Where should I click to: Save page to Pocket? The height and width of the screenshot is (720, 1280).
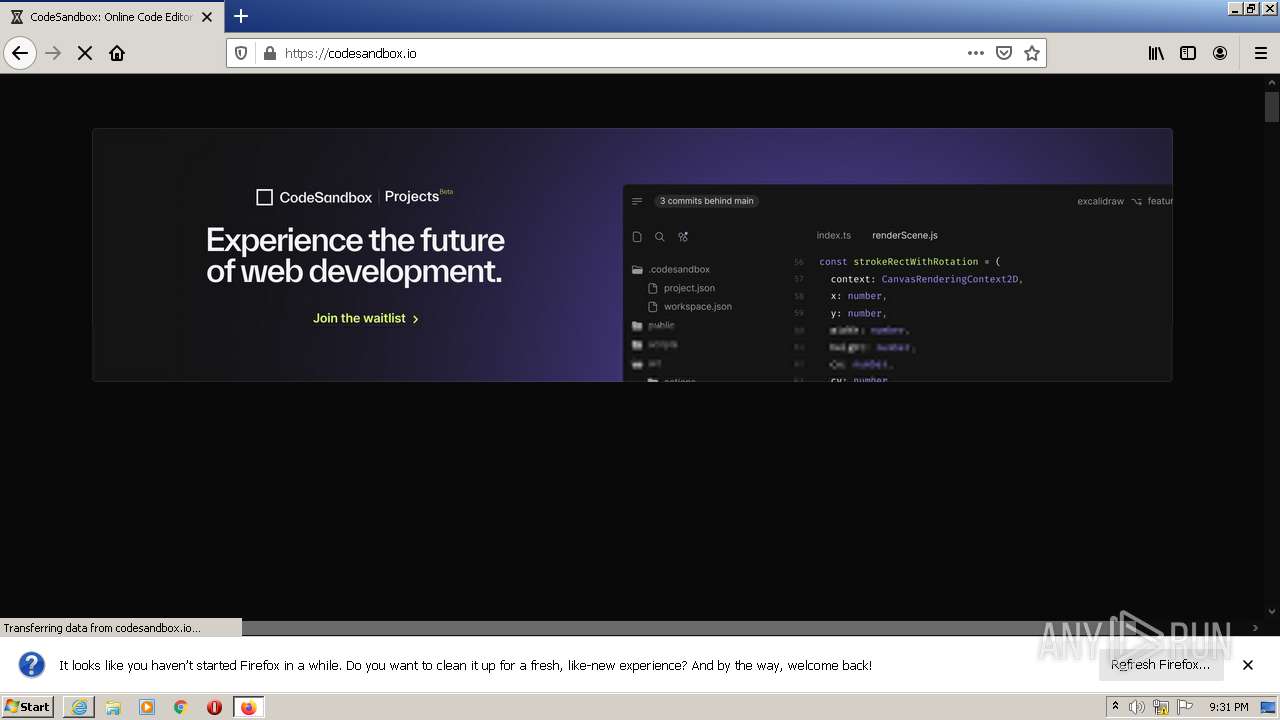tap(1004, 53)
